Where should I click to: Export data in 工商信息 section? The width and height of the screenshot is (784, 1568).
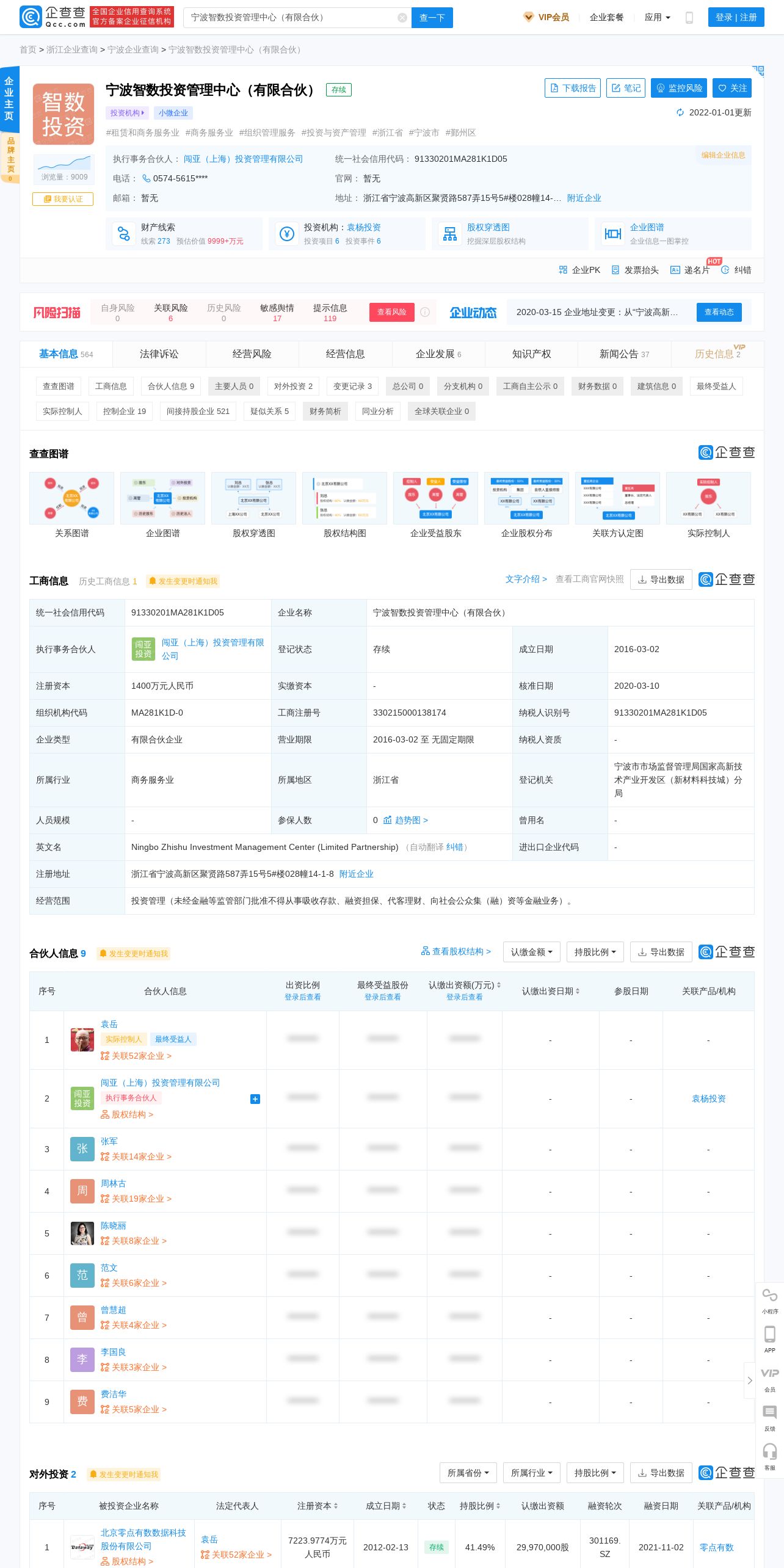point(661,579)
